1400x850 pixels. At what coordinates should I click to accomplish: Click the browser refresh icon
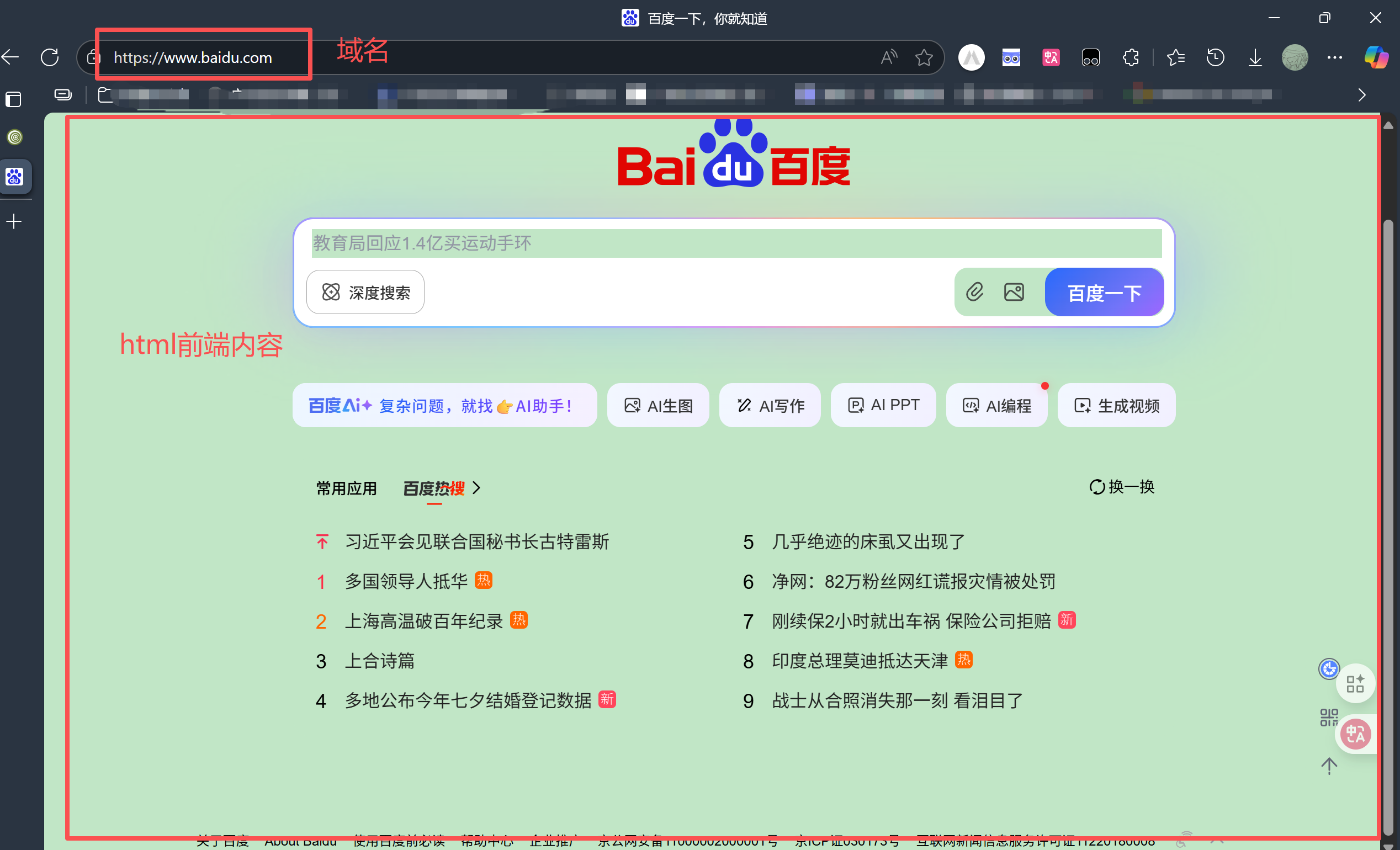(x=50, y=57)
